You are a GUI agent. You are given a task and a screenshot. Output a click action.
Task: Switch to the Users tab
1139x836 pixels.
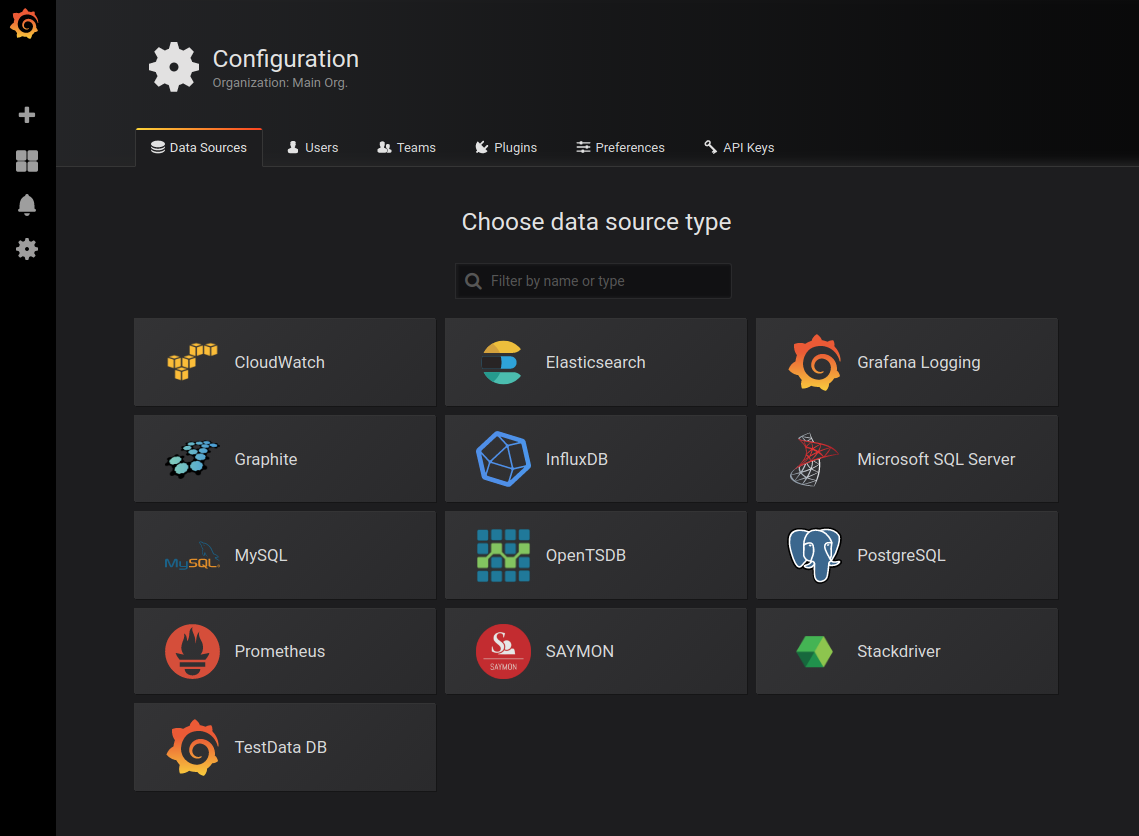313,147
